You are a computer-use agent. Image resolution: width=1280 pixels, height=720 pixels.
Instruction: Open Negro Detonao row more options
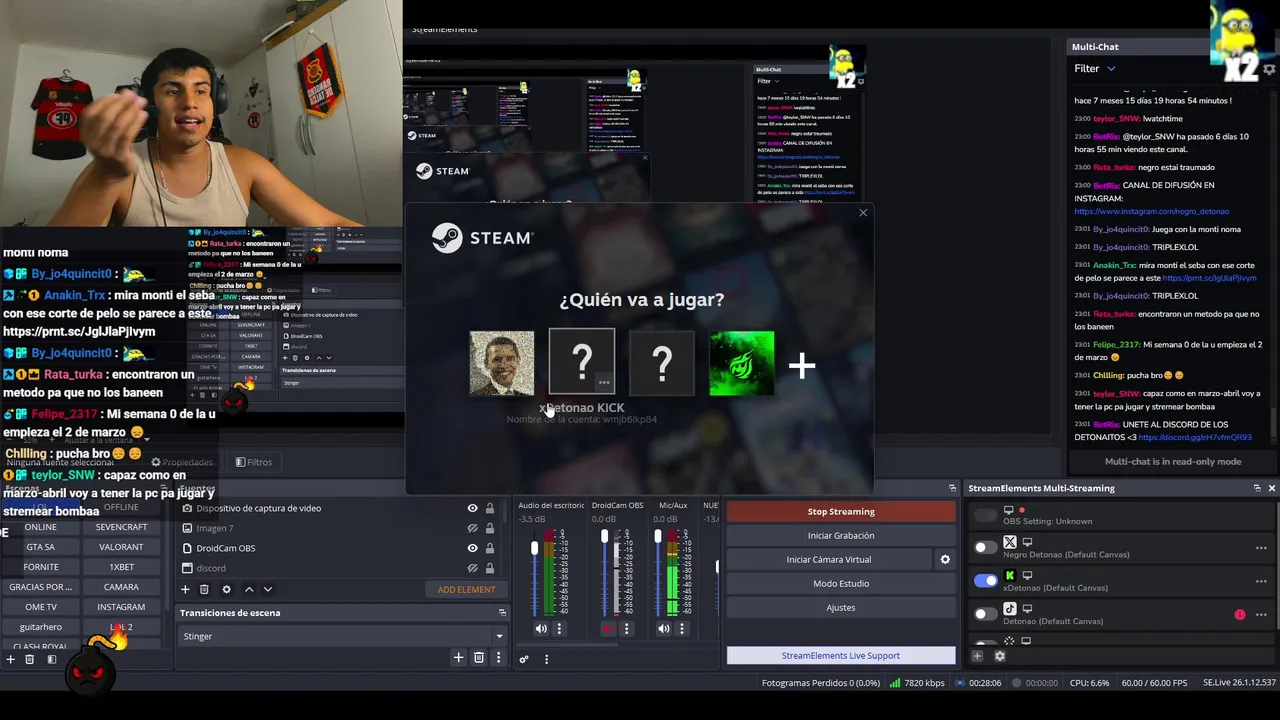point(1261,548)
